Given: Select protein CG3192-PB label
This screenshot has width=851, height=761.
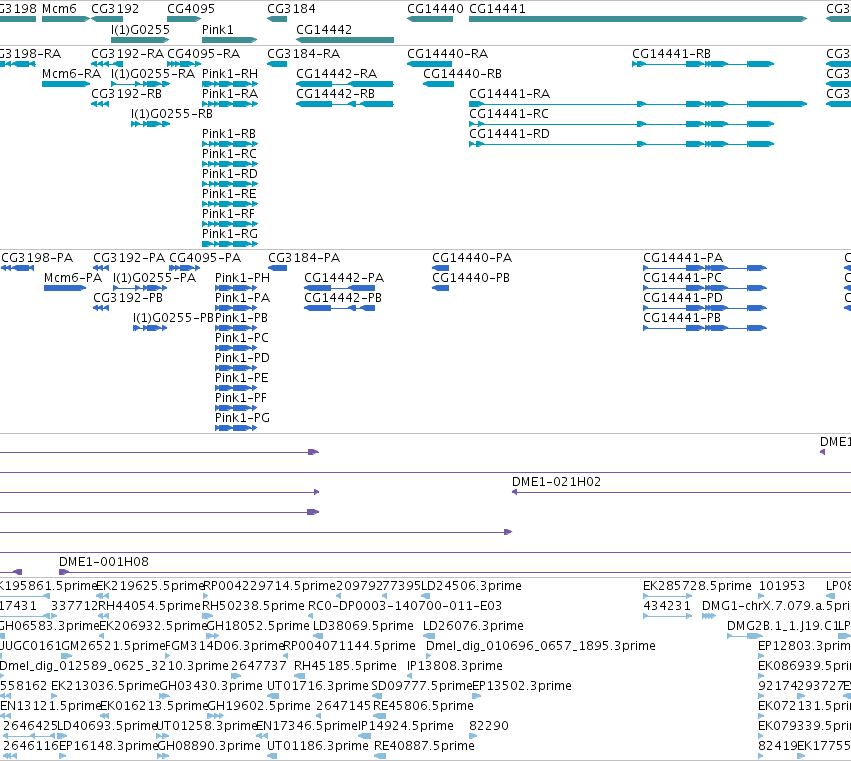Looking at the screenshot, I should pos(128,298).
